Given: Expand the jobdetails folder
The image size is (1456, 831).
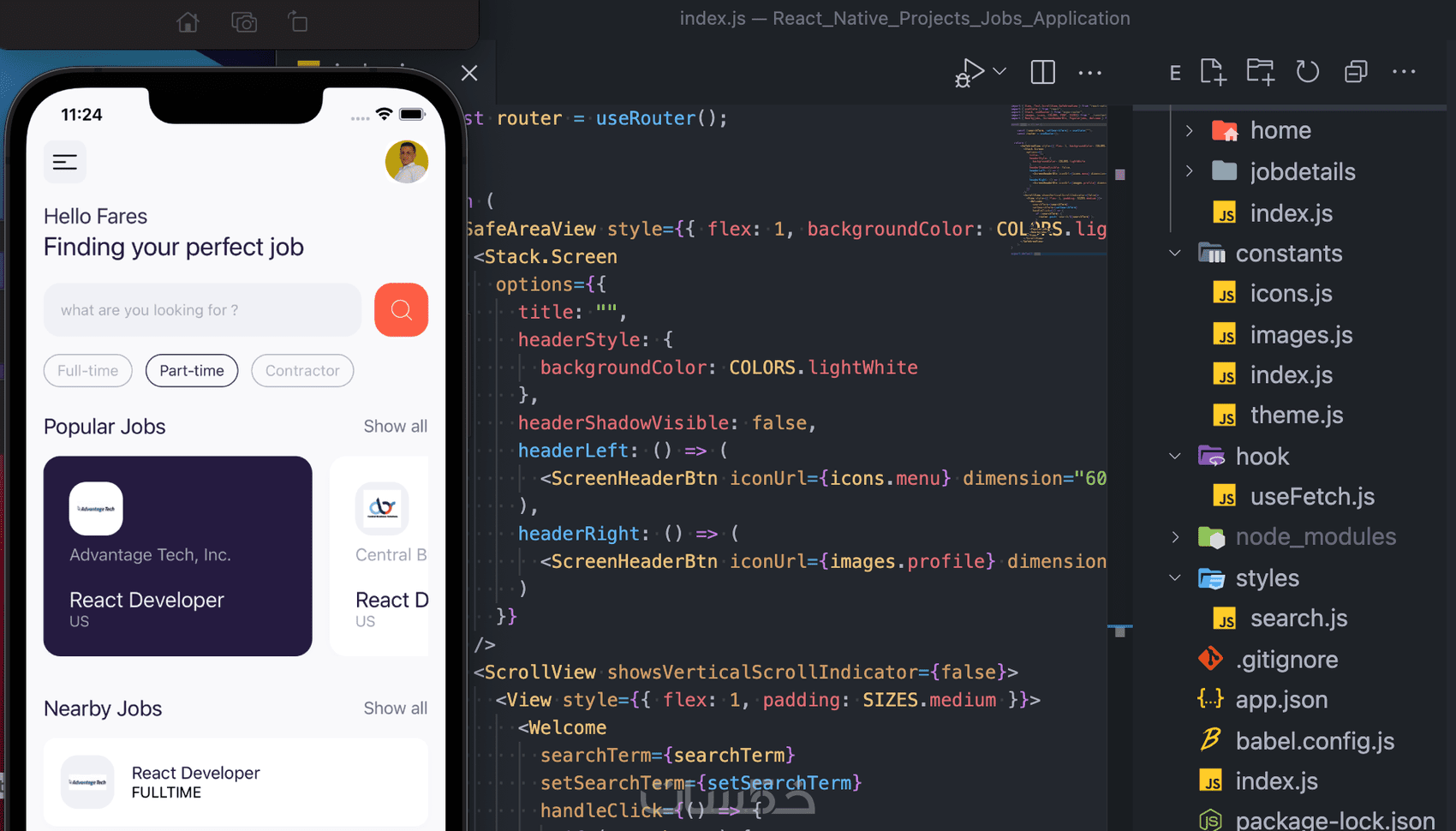Looking at the screenshot, I should pyautogui.click(x=1190, y=171).
